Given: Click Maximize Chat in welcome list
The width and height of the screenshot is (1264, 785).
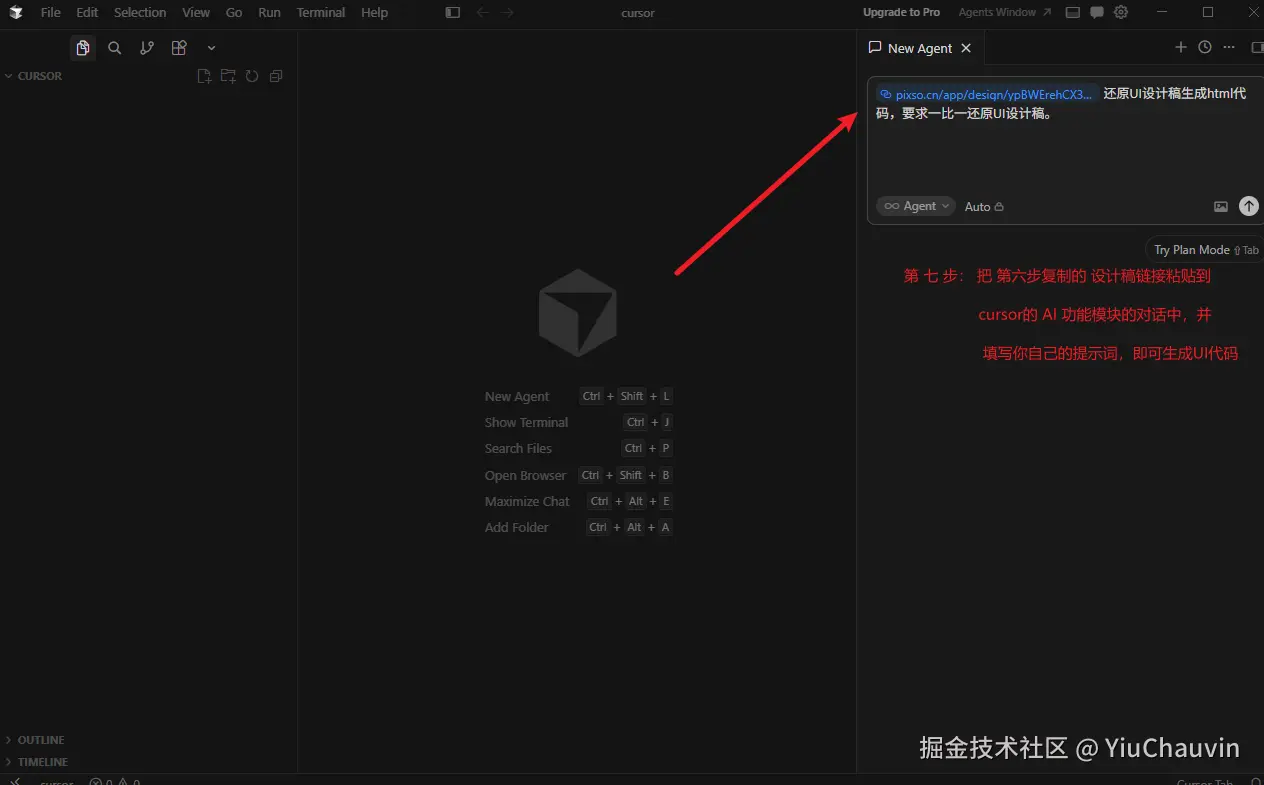Looking at the screenshot, I should point(527,502).
